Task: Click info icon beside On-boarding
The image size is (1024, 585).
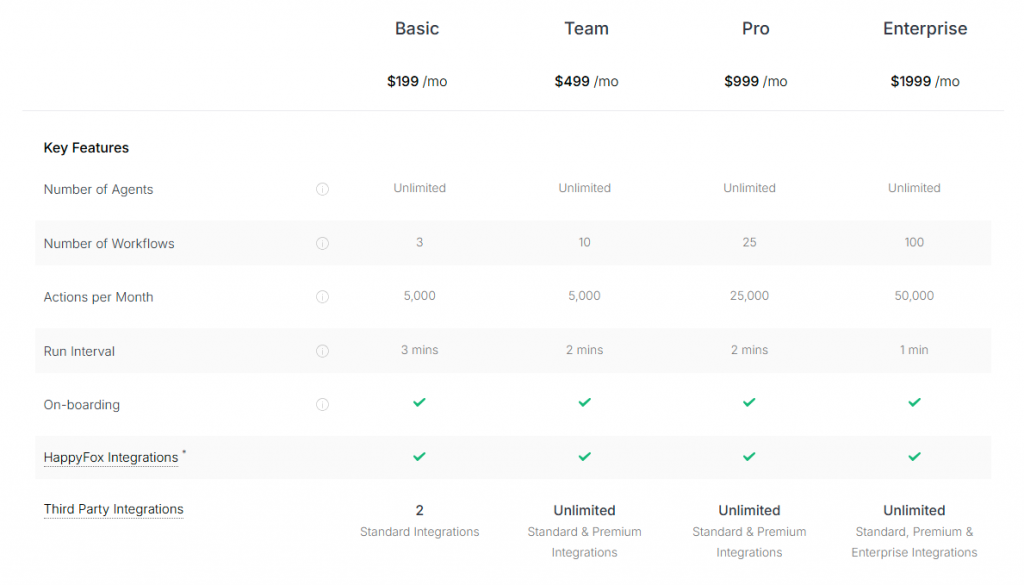Action: coord(322,405)
